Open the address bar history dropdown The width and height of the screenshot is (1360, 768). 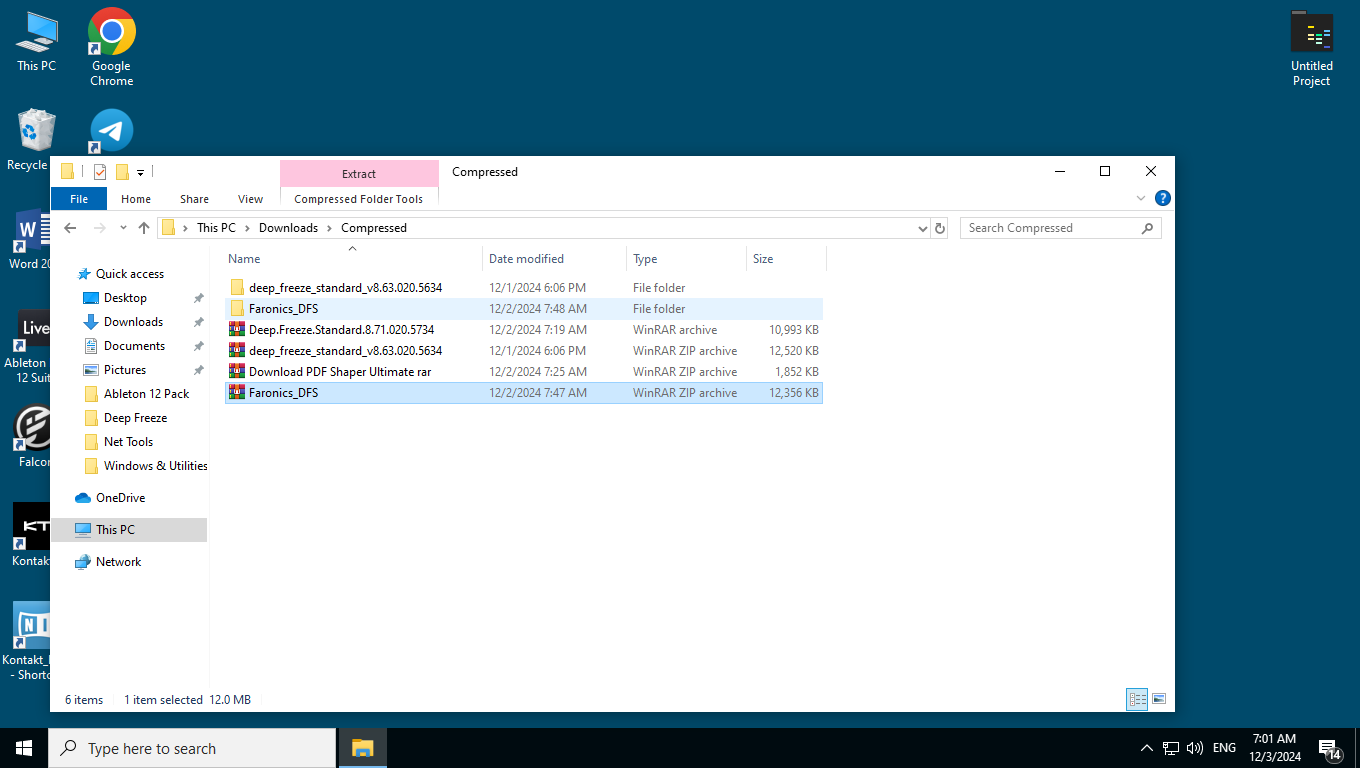(x=922, y=228)
